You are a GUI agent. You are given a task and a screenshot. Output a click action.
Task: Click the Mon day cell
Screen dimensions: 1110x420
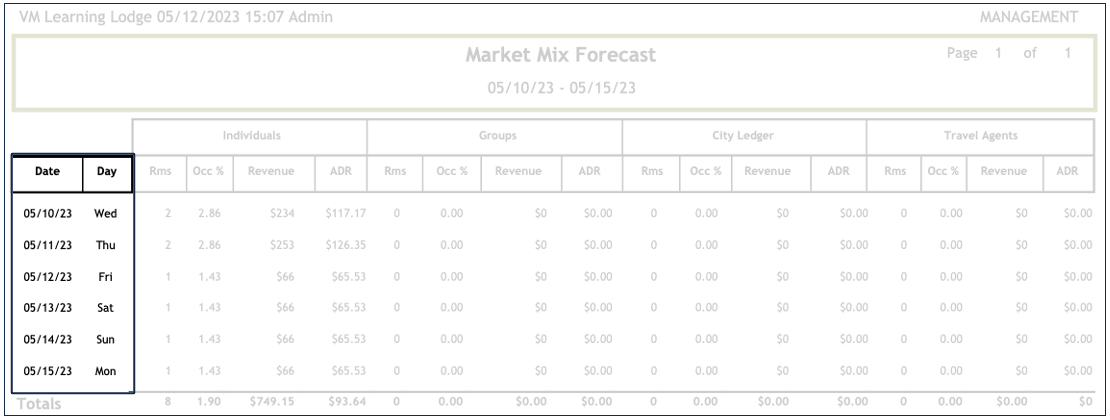(x=106, y=372)
